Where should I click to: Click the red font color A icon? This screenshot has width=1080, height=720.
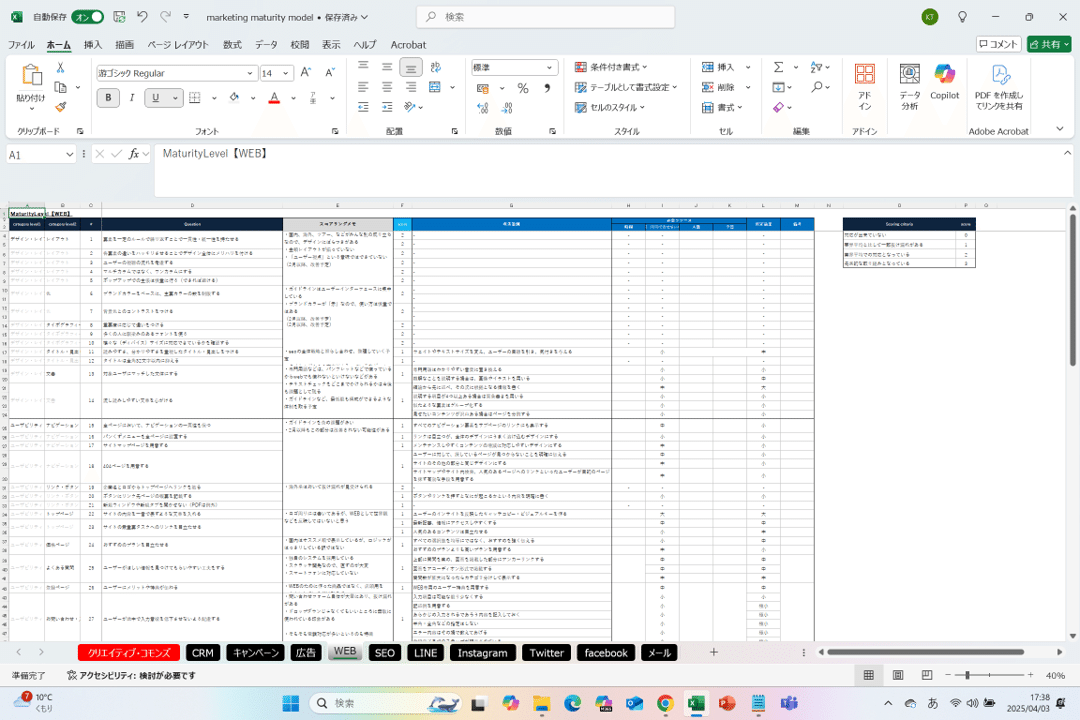274,98
